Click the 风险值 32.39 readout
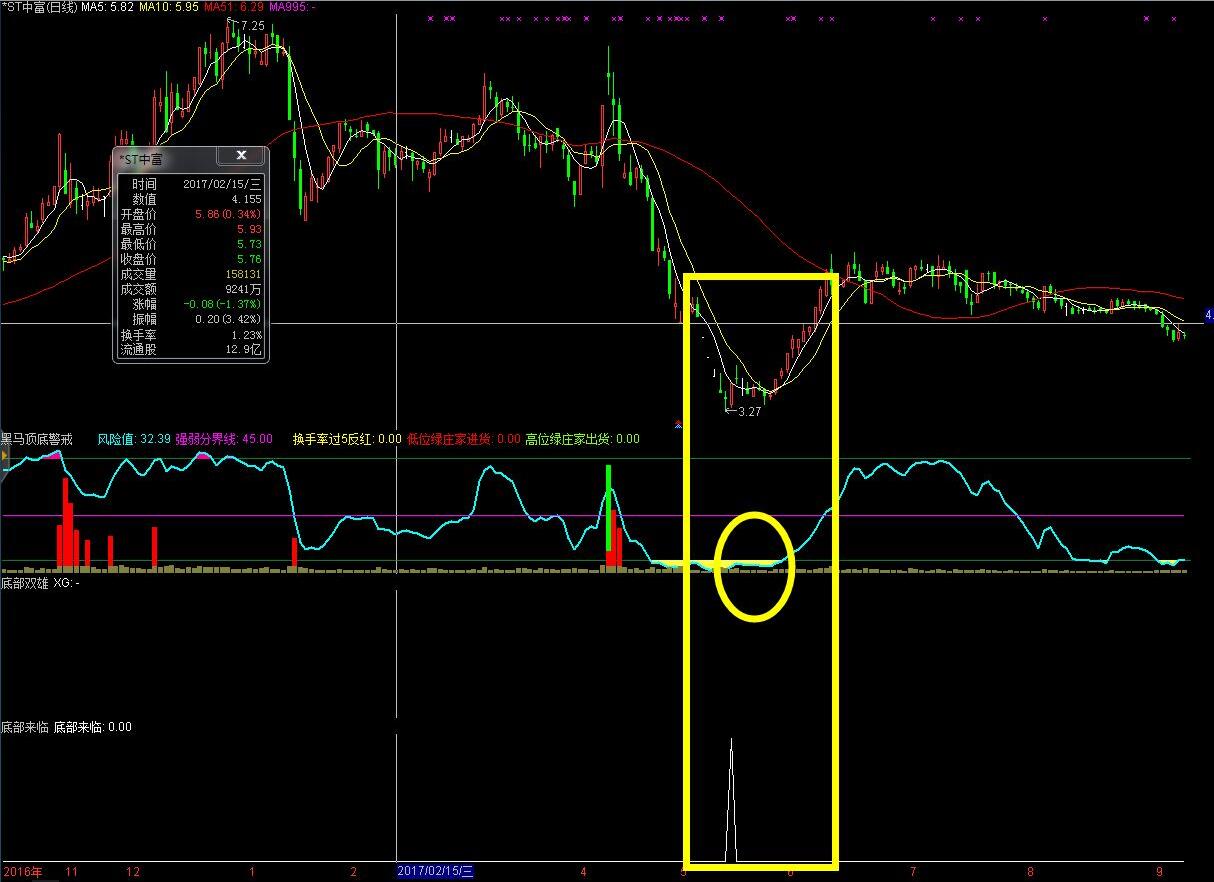Viewport: 1214px width, 882px height. pos(133,439)
